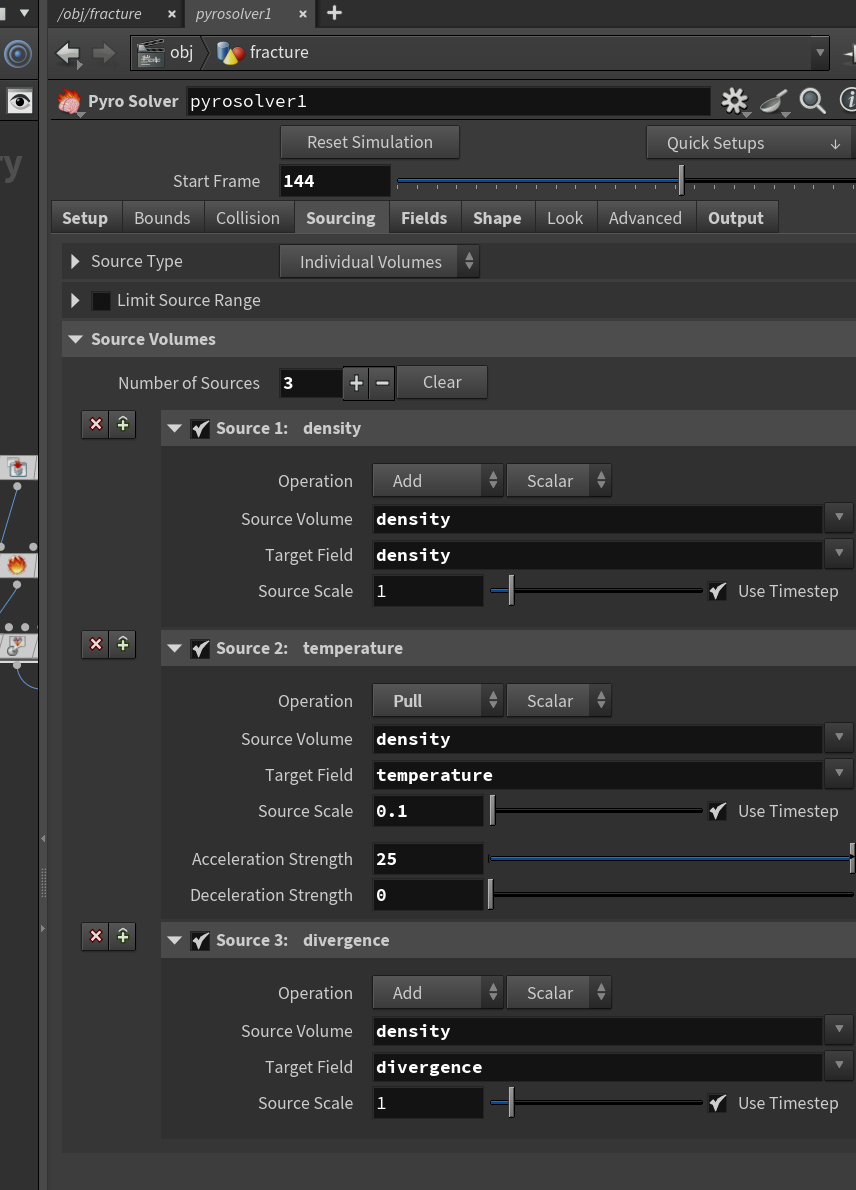This screenshot has height=1190, width=856.
Task: Click the eye display icon in sidebar
Action: [x=20, y=101]
